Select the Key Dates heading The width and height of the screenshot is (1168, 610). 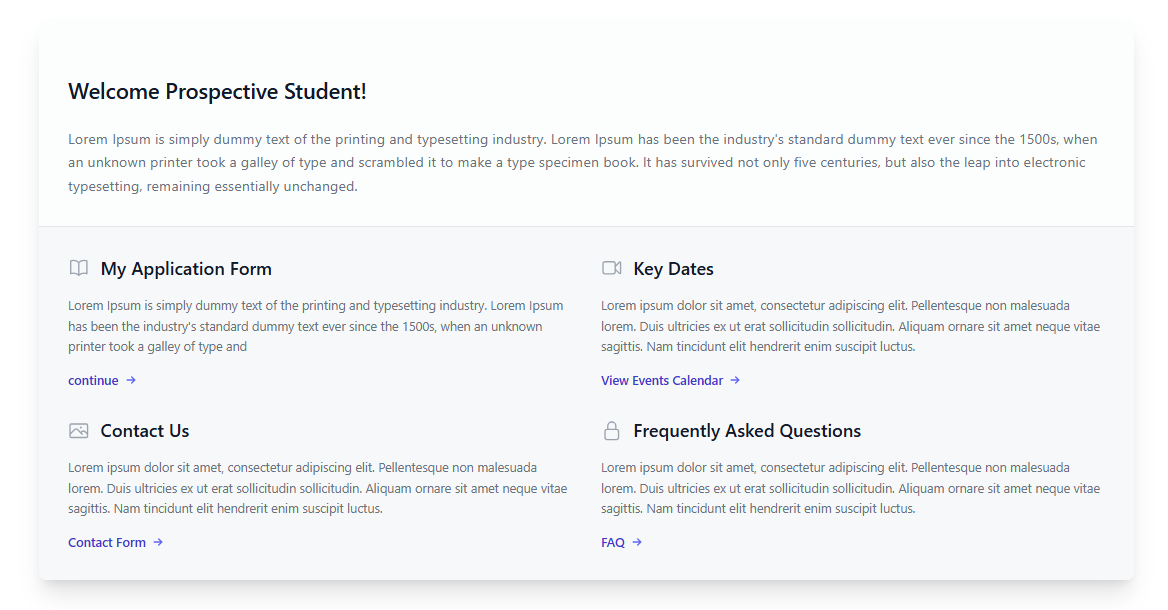(x=673, y=269)
